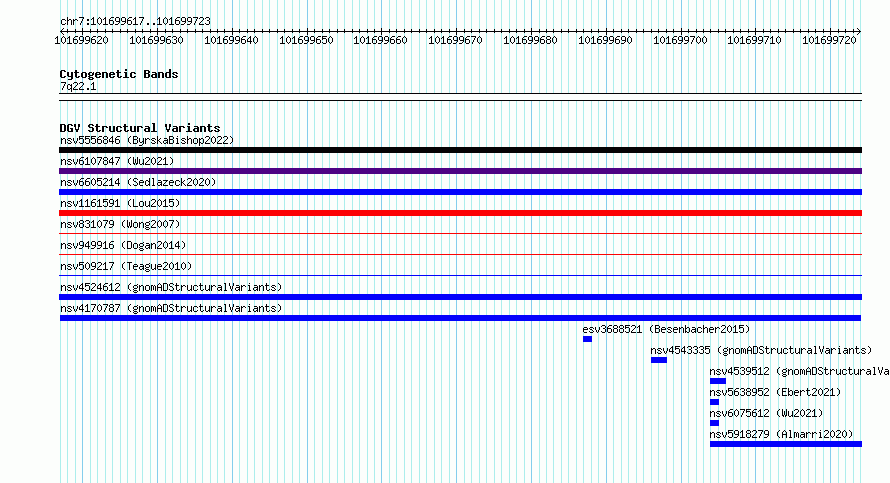Open nsv831079 (Wong2007) variant
The width and height of the screenshot is (890, 483).
click(x=120, y=224)
